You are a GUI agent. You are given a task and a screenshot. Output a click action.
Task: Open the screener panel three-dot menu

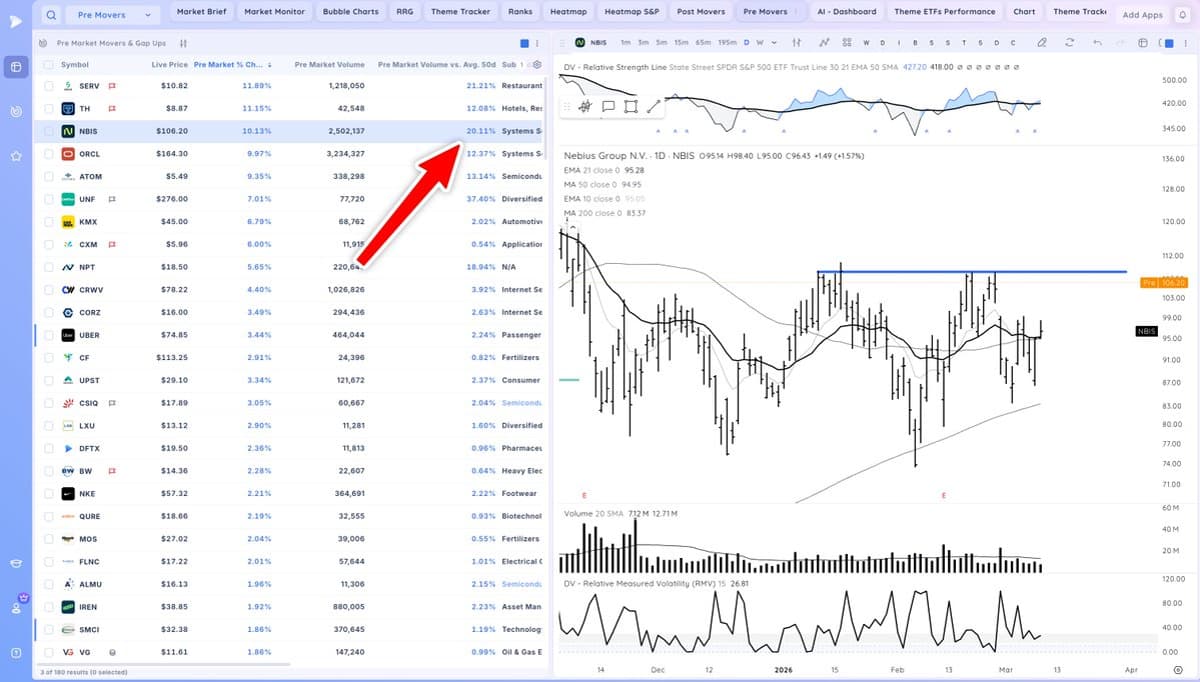[538, 43]
